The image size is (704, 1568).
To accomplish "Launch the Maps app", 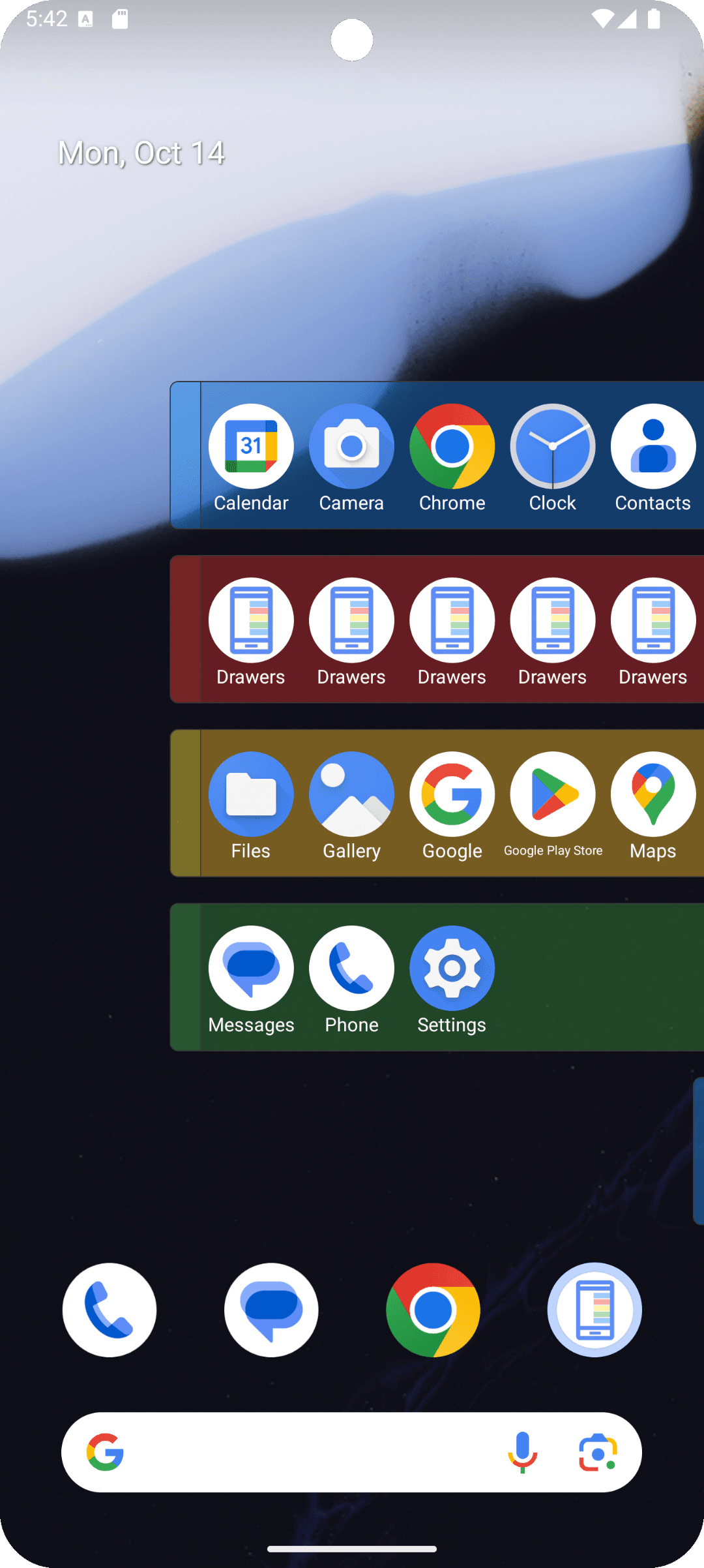I will [653, 806].
